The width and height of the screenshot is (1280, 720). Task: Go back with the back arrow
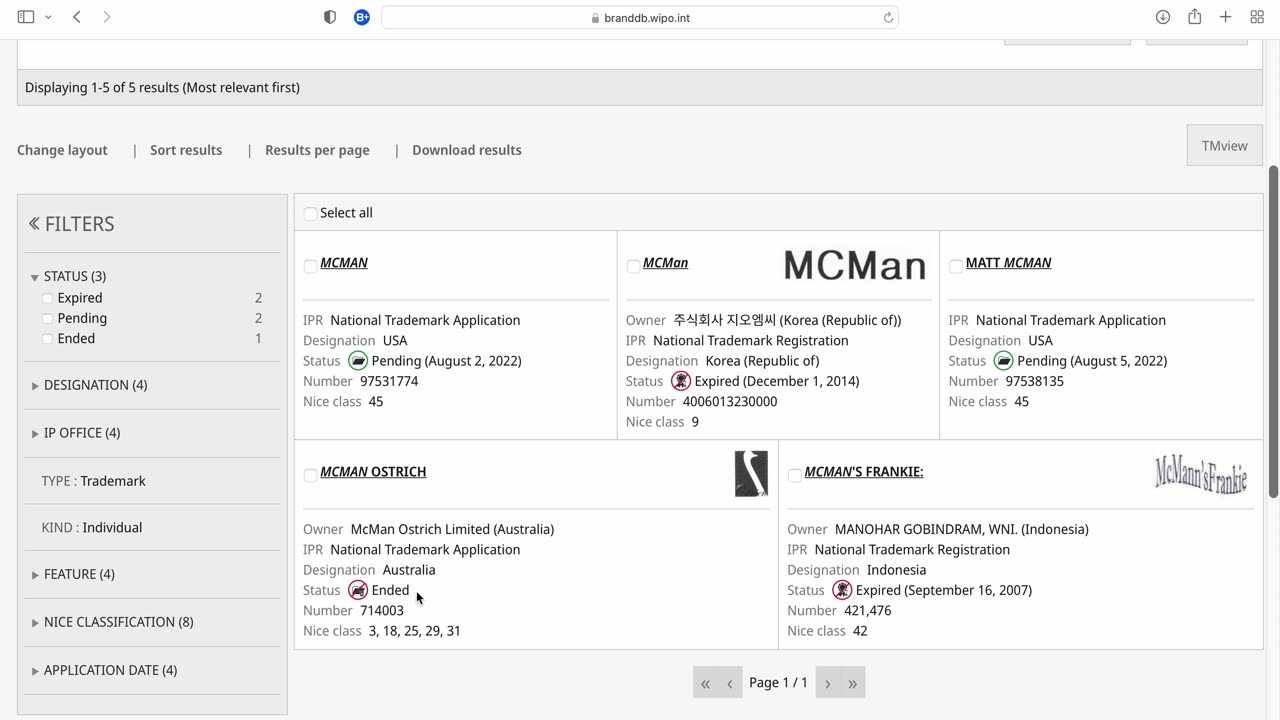coord(77,17)
